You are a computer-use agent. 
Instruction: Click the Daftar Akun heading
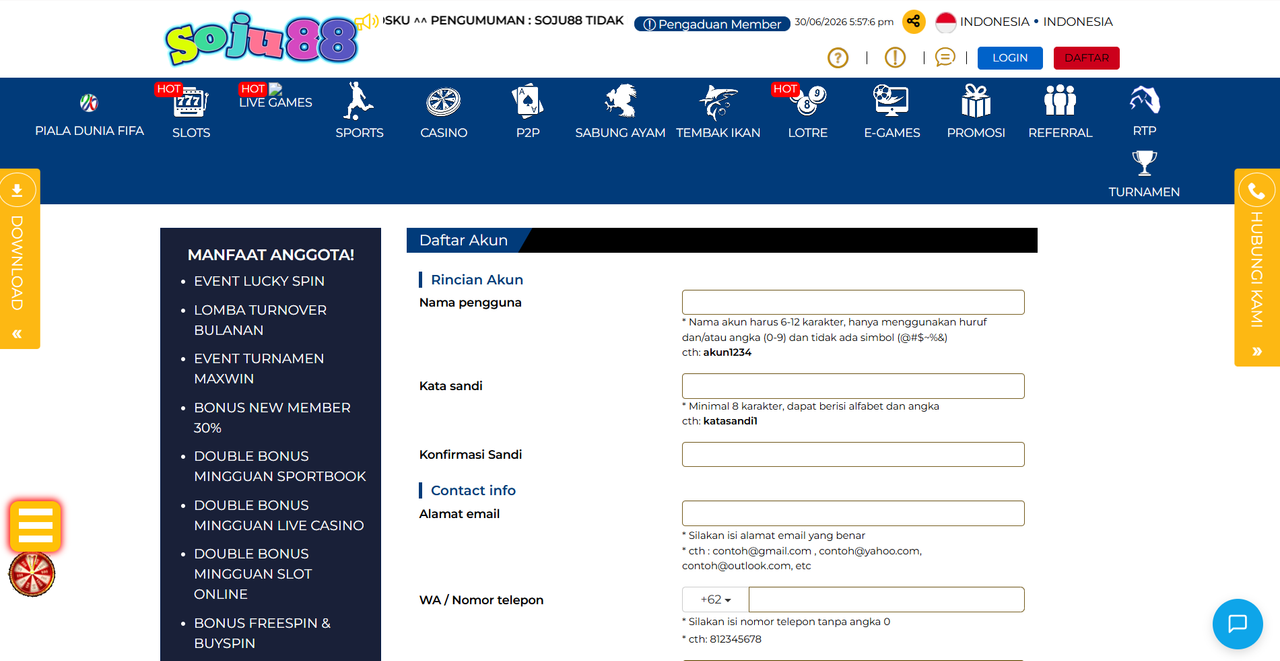tap(463, 240)
